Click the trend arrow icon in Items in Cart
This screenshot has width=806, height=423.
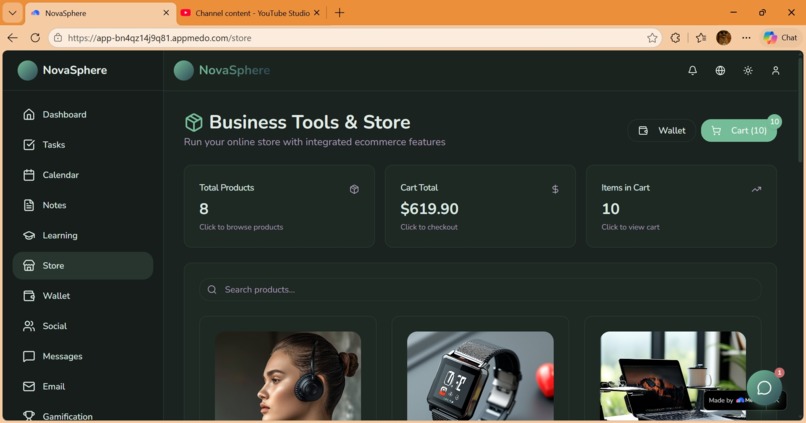tap(756, 189)
